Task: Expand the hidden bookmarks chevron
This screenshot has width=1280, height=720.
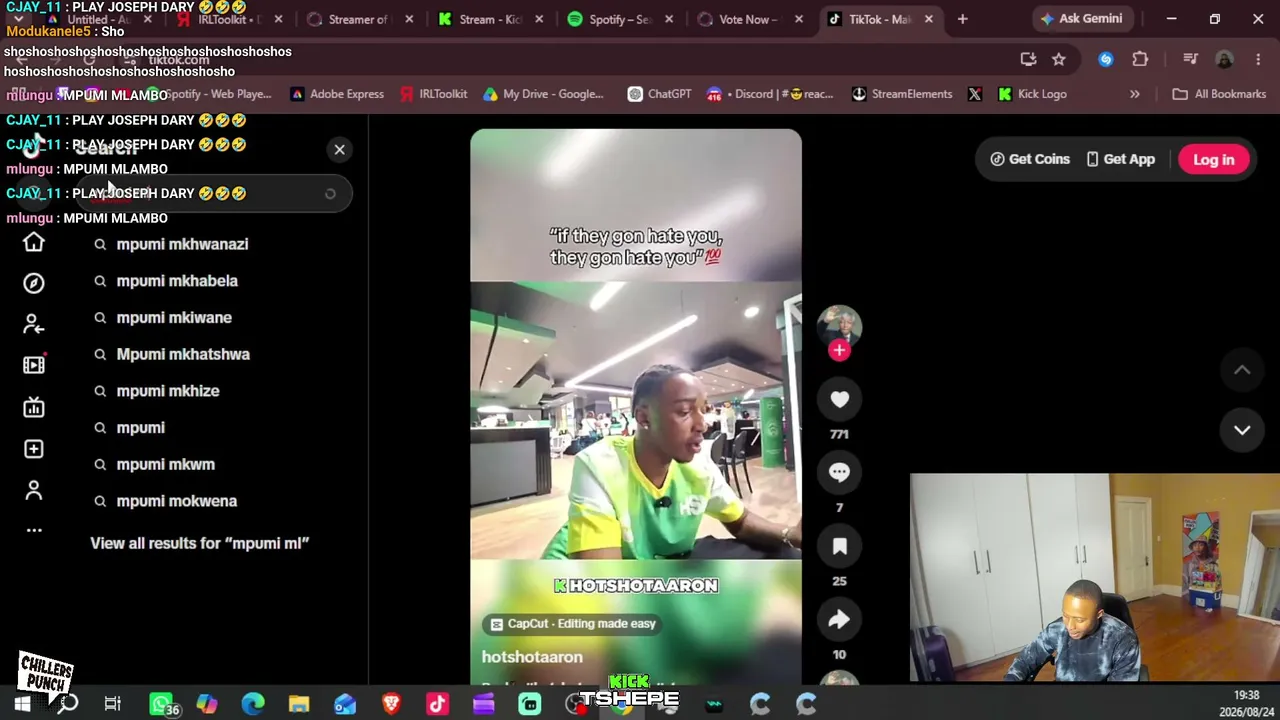Action: 1135,94
